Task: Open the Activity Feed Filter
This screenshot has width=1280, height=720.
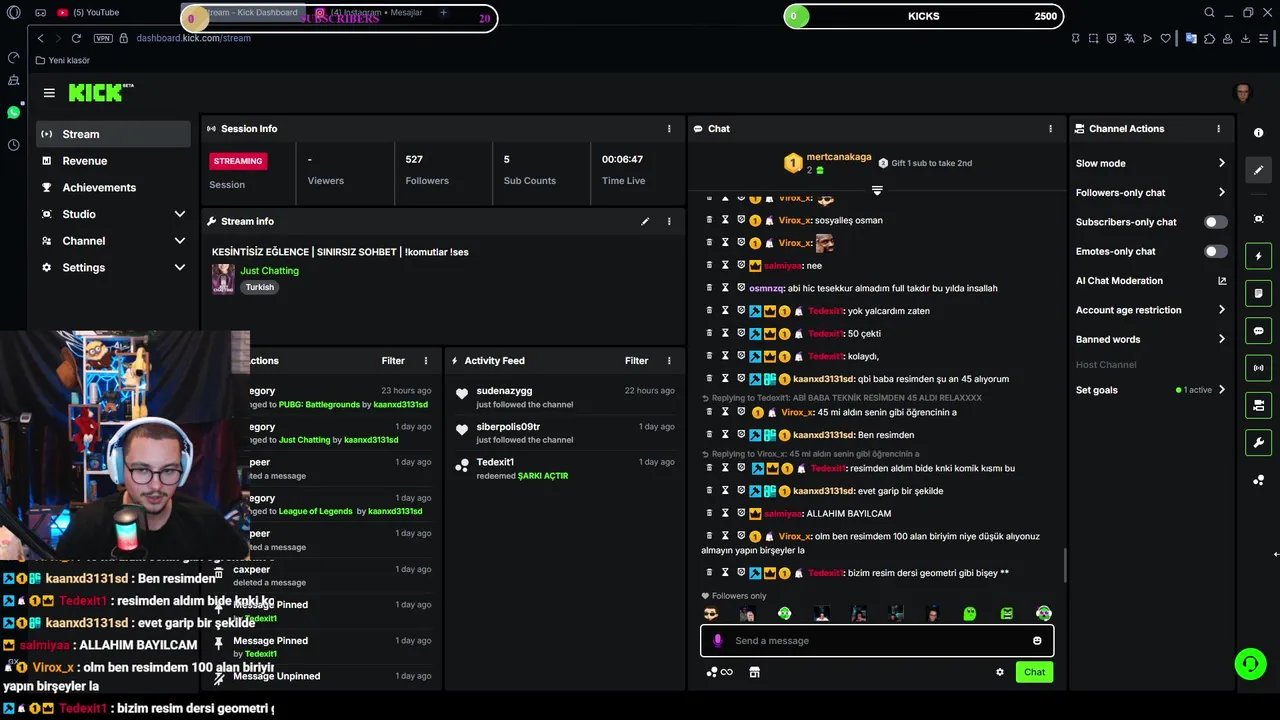Action: point(637,361)
